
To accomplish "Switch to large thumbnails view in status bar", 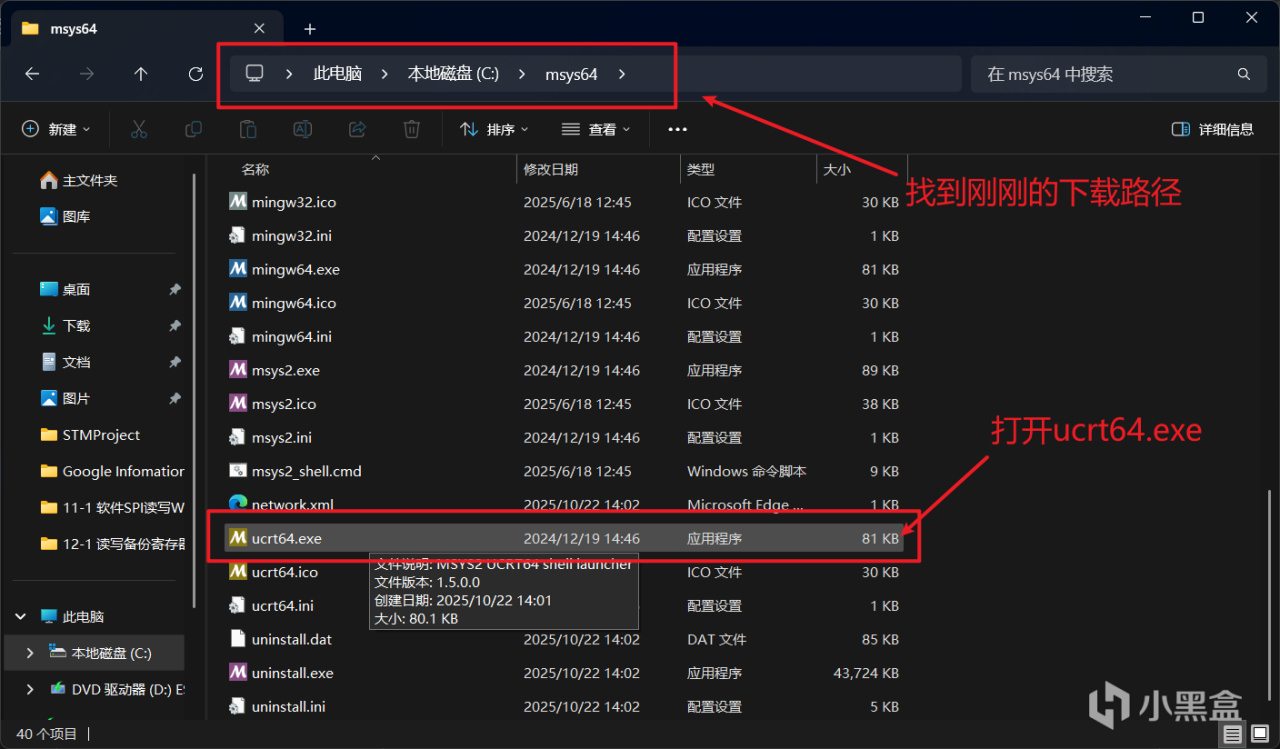I will [x=1258, y=735].
